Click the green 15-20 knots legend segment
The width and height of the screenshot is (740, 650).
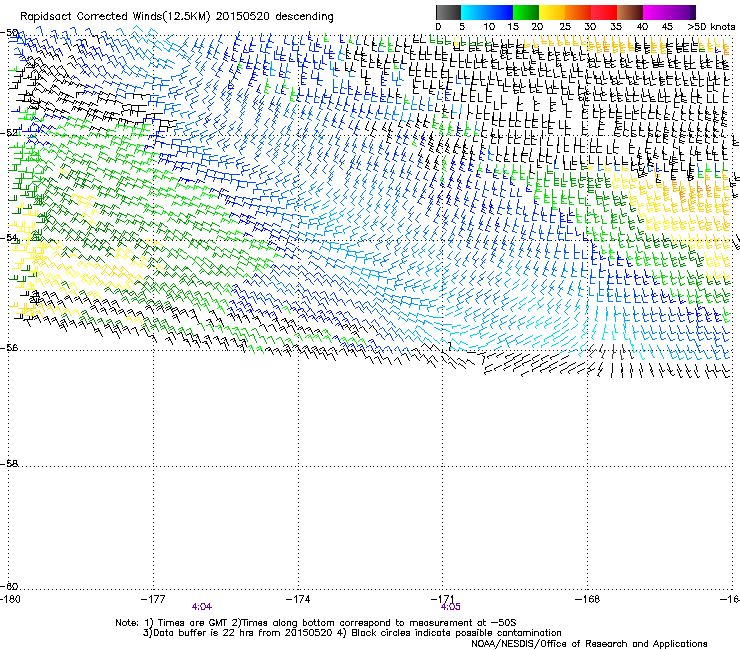coord(526,12)
